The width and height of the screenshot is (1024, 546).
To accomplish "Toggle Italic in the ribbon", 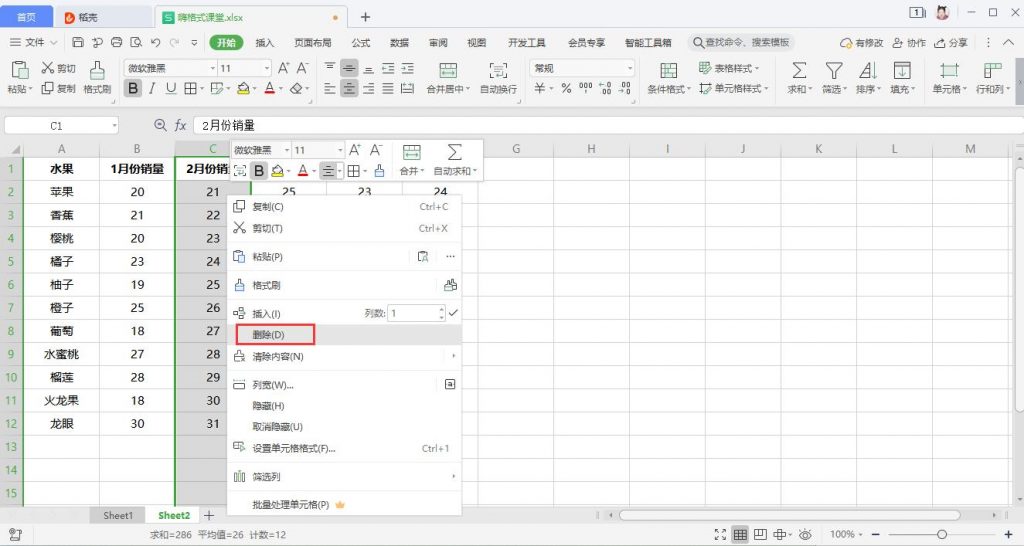I will click(152, 88).
